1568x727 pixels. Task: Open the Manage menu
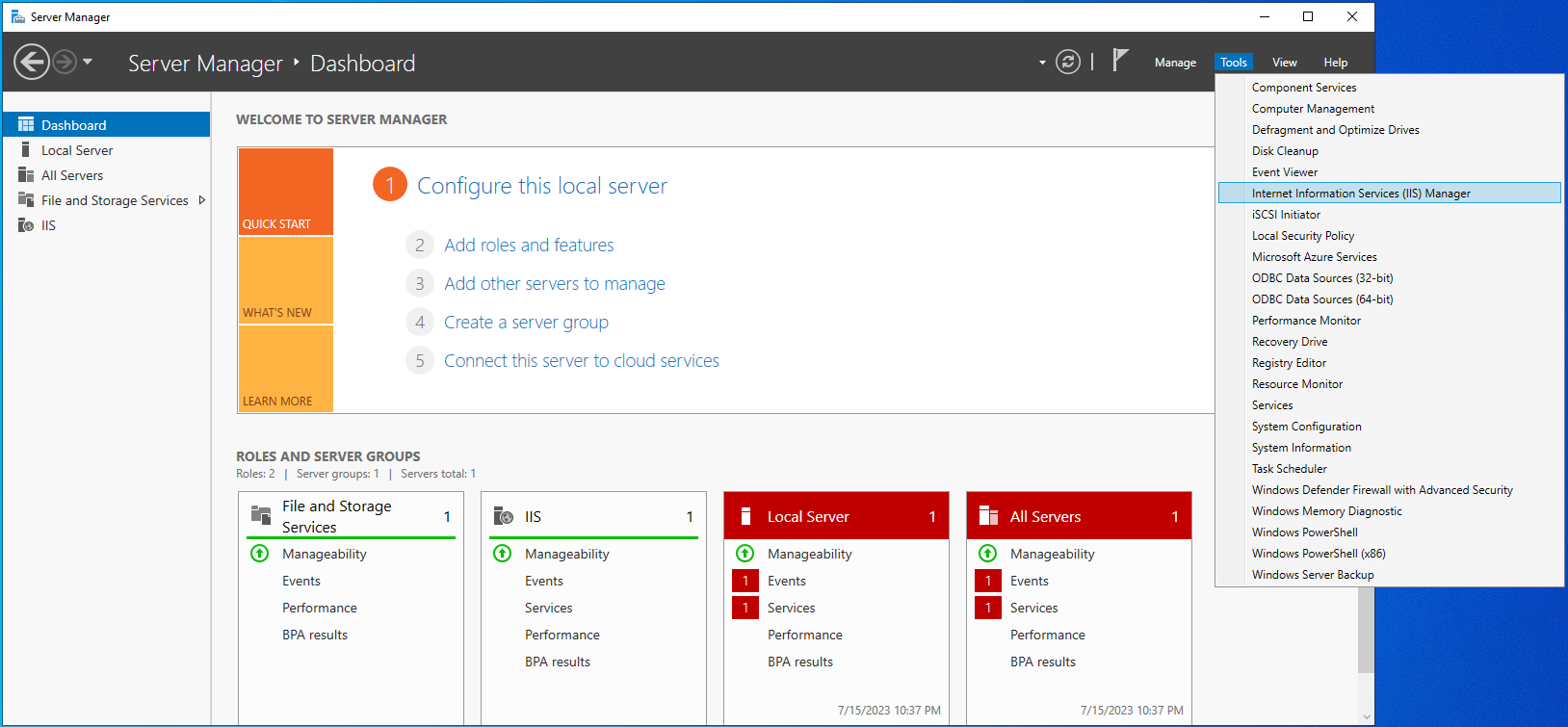[x=1175, y=63]
